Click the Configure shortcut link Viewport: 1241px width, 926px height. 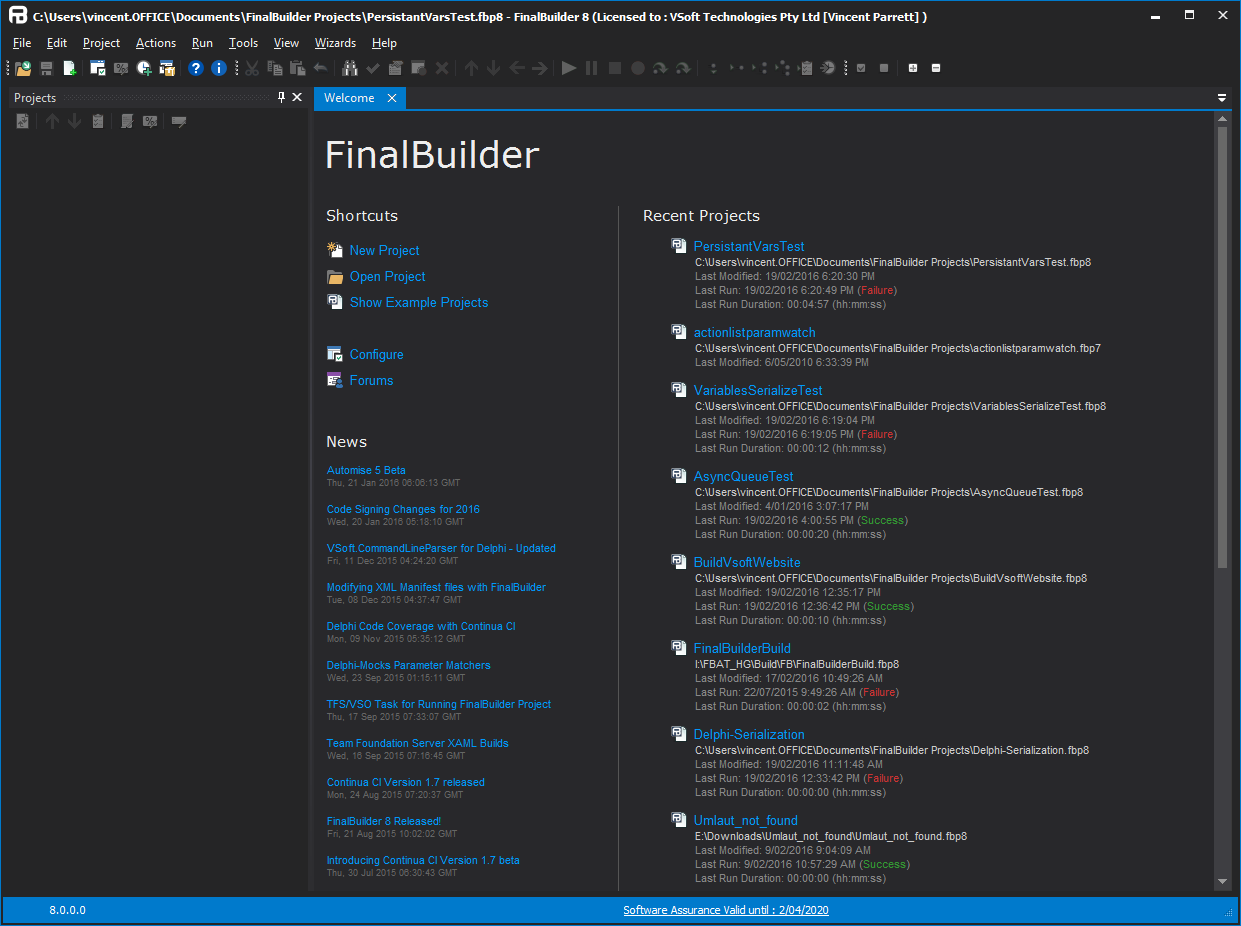[x=377, y=355]
